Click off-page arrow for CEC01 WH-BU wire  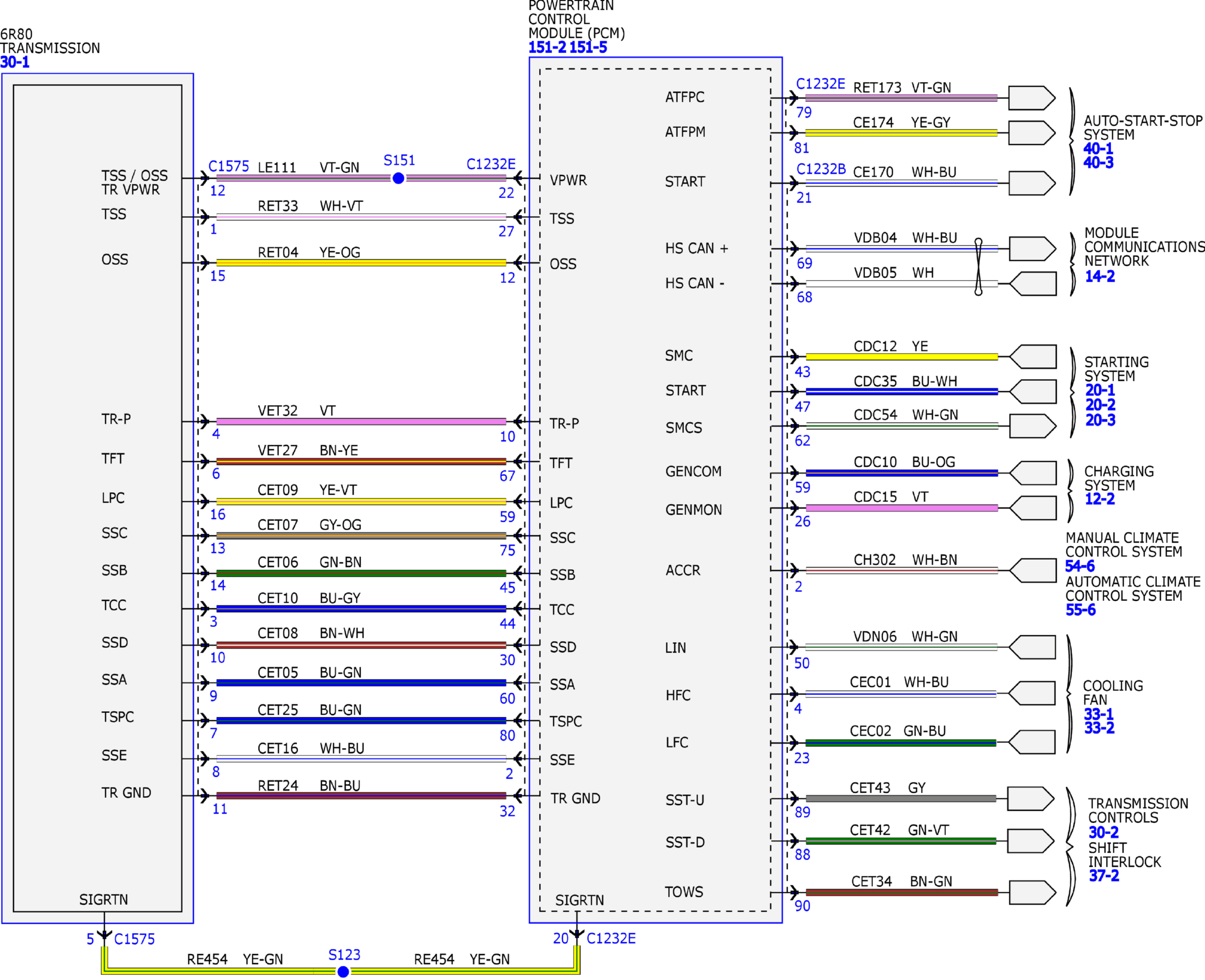[x=1032, y=693]
